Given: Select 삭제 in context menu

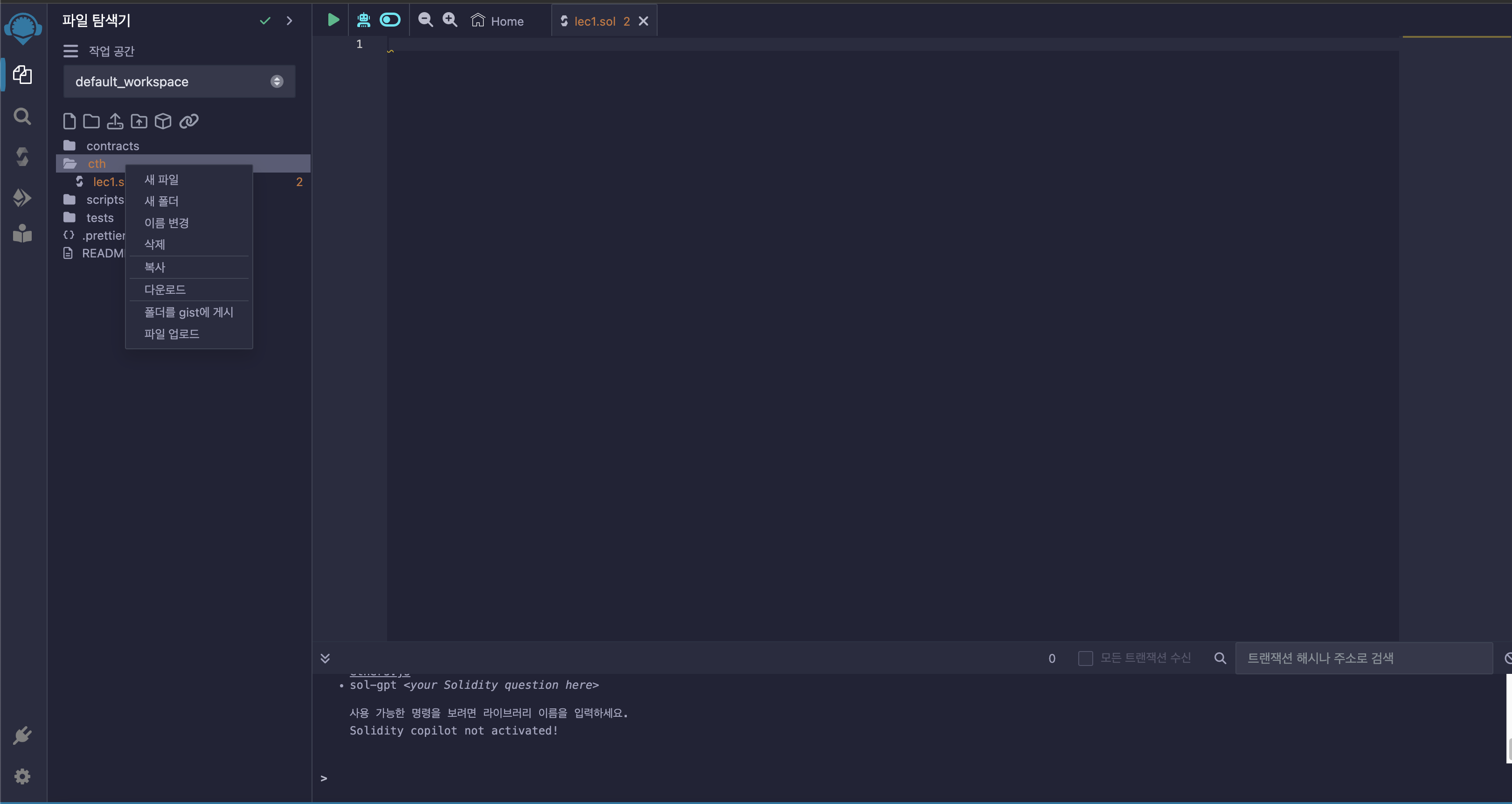Looking at the screenshot, I should pos(155,244).
